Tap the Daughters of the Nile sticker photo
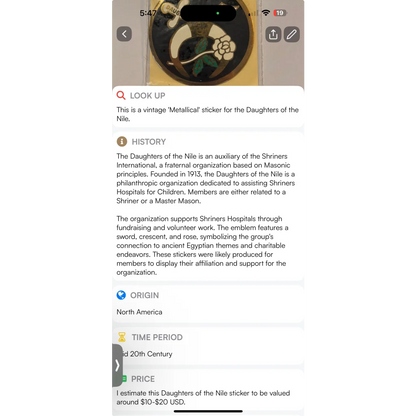416x416 pixels. 208,43
